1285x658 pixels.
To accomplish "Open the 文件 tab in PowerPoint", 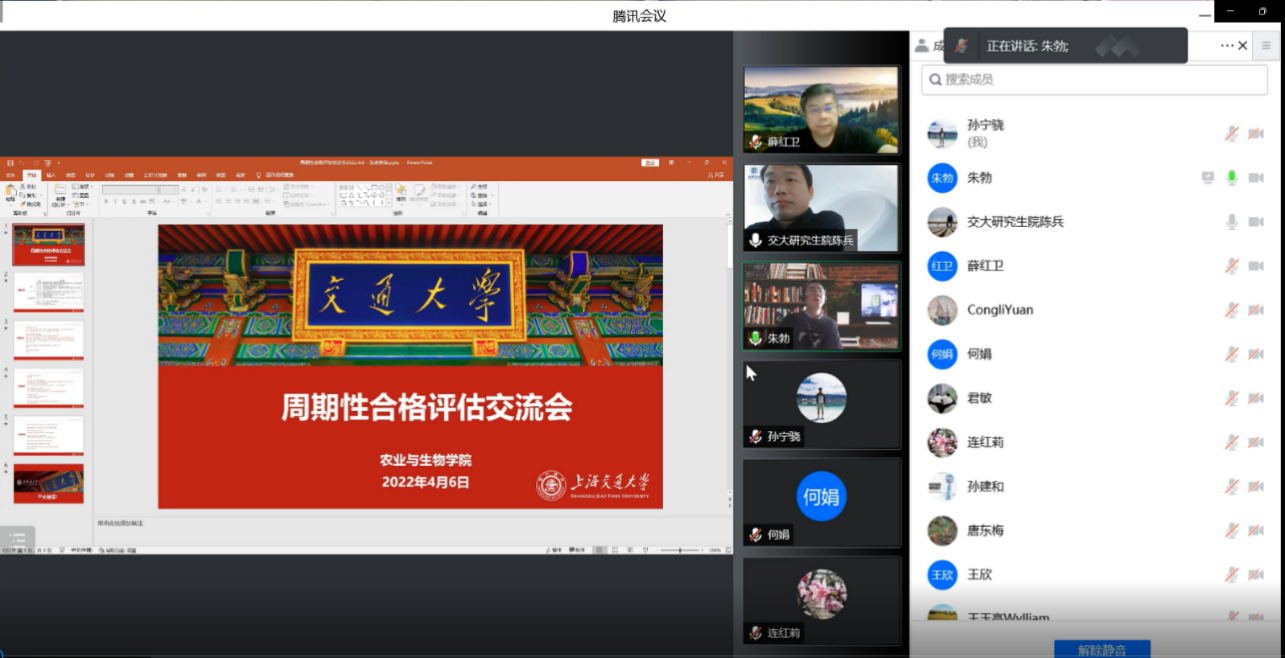I will click(11, 174).
